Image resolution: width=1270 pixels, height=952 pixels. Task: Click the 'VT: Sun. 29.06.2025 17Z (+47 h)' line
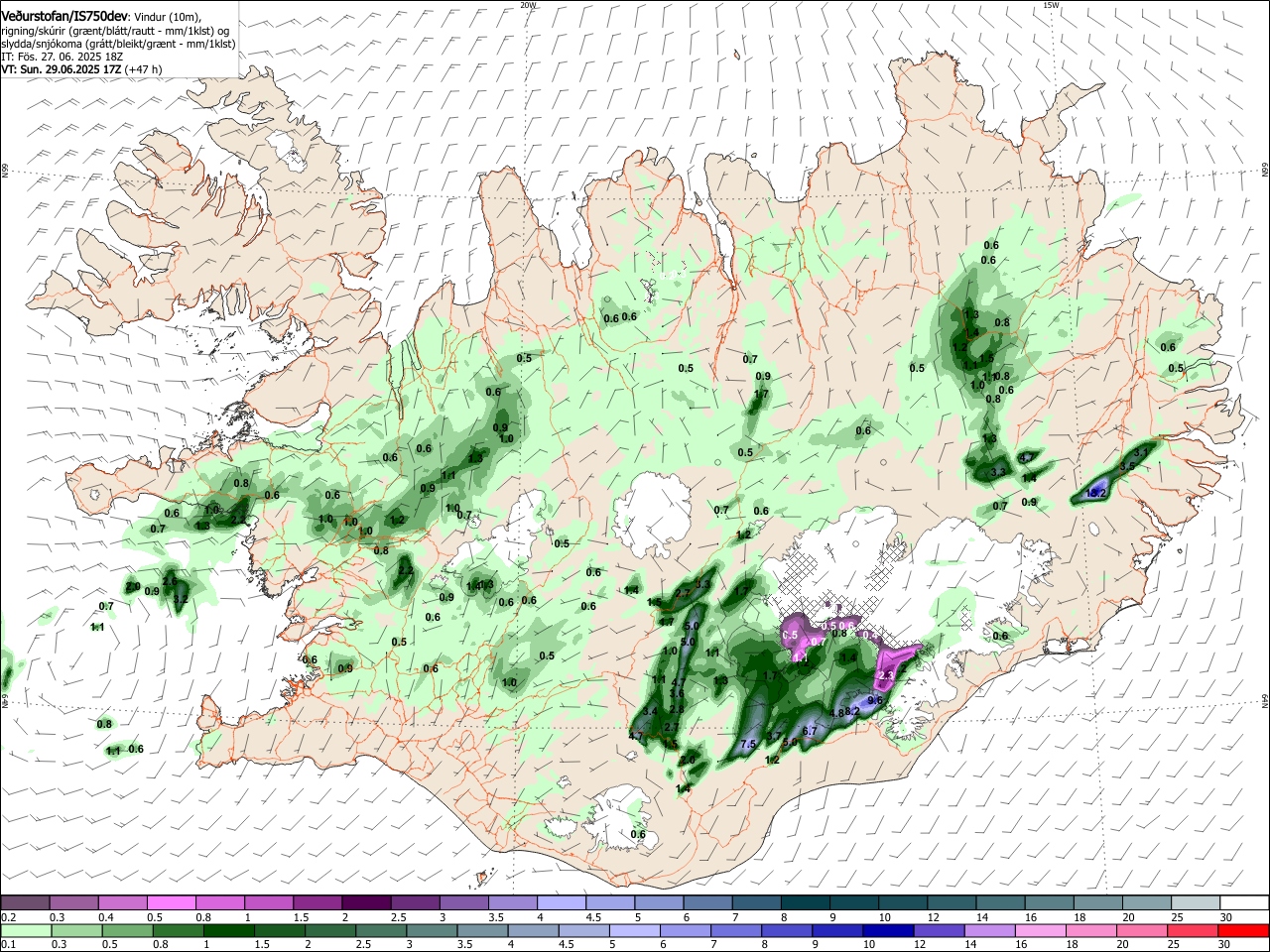coord(81,69)
